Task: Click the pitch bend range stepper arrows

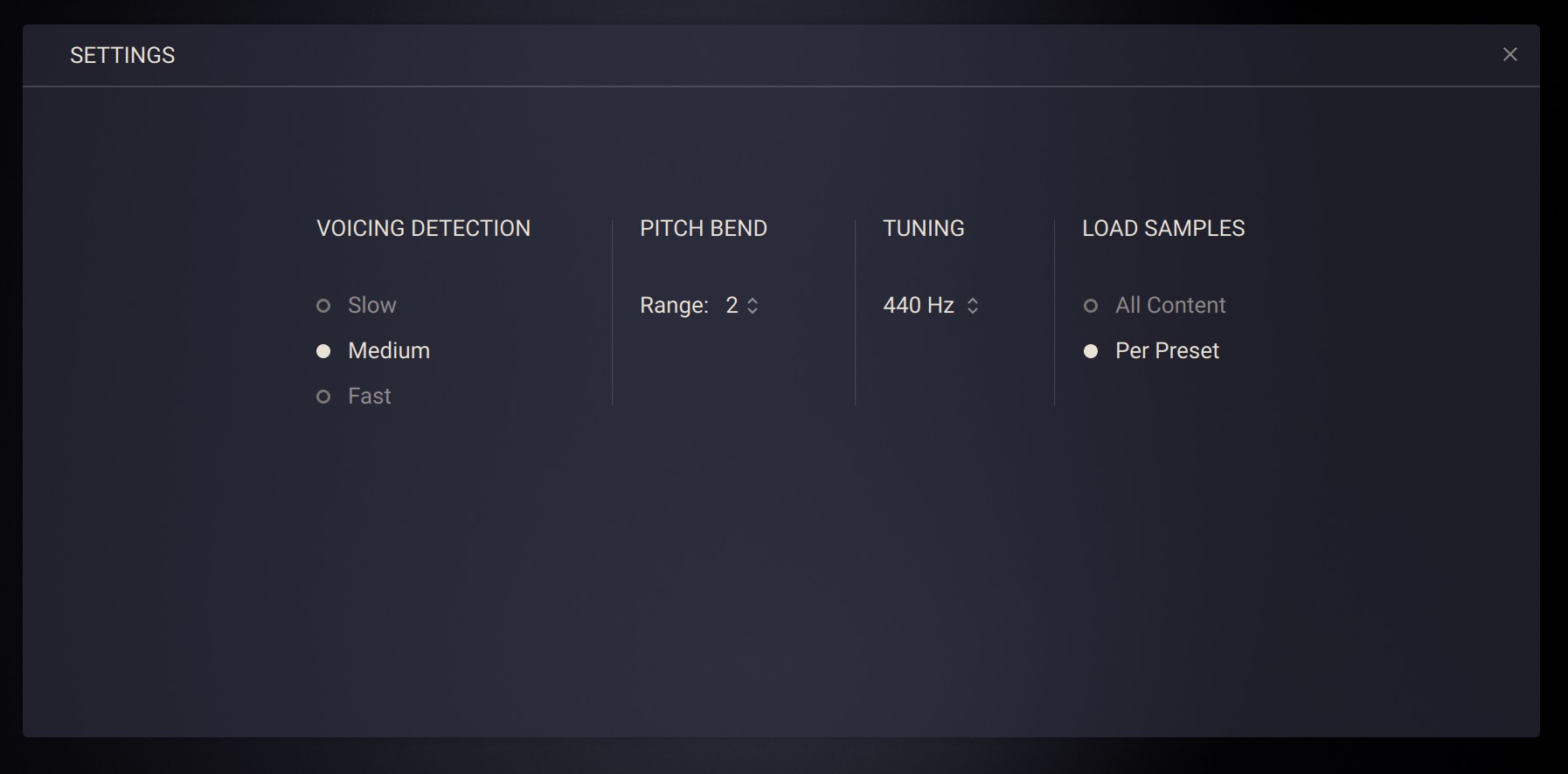Action: [753, 306]
